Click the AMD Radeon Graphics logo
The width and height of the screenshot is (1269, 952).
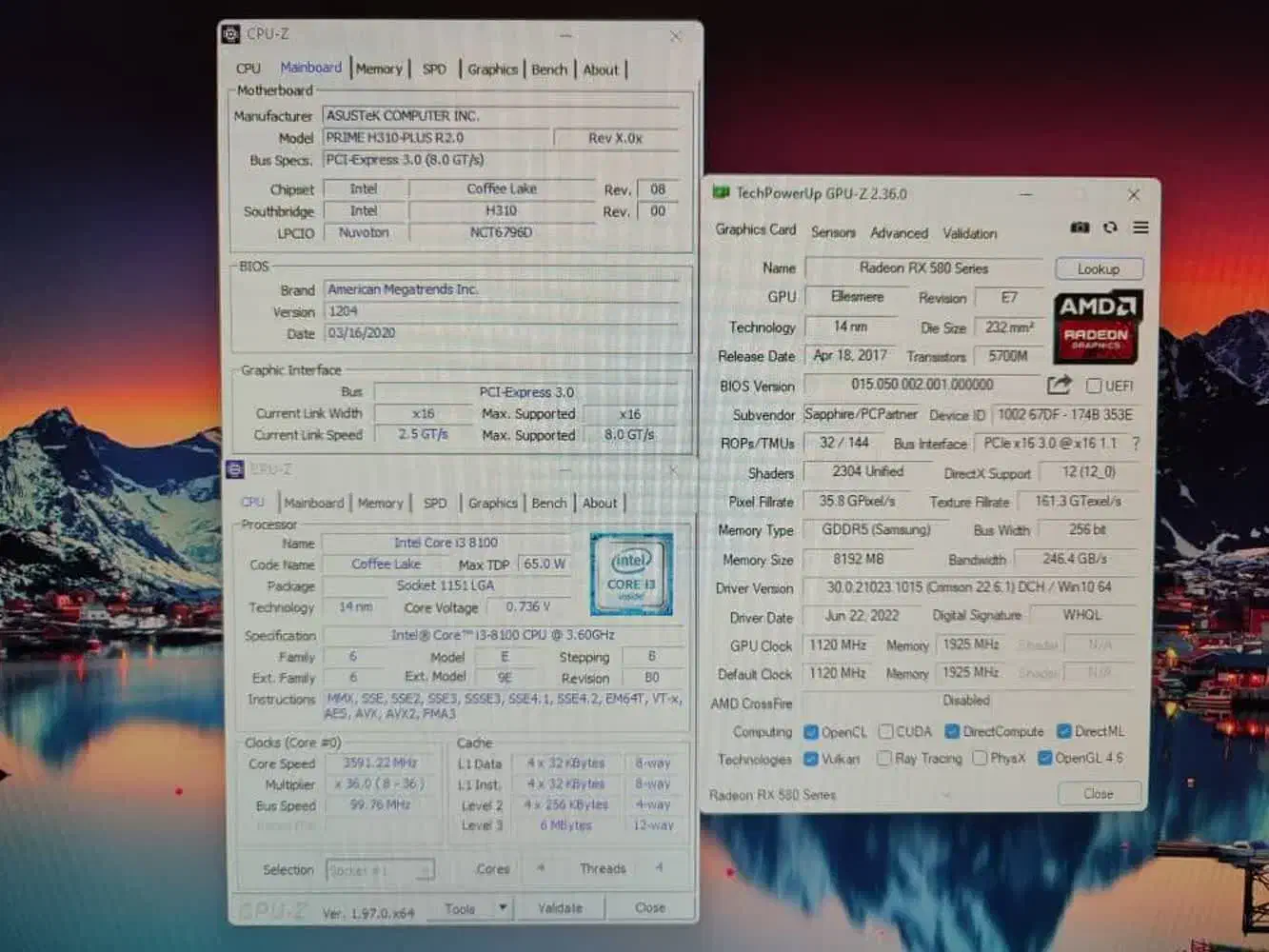tap(1098, 327)
